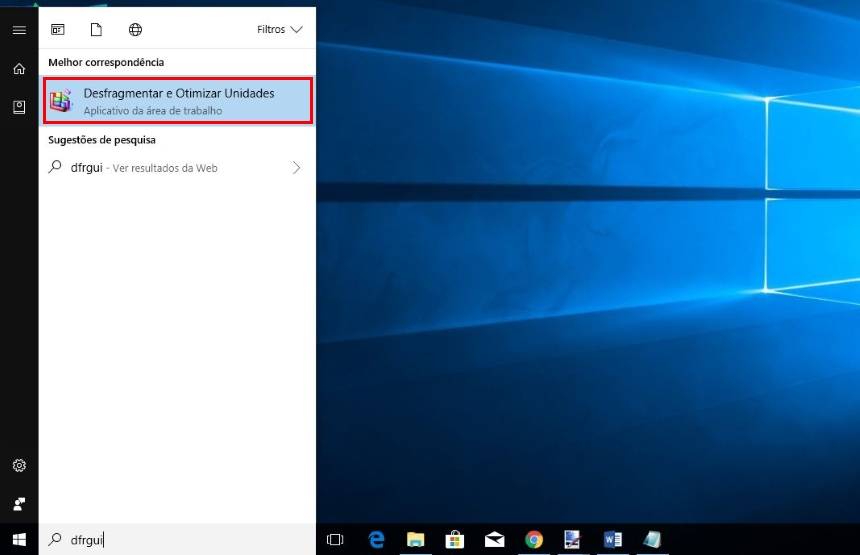Image resolution: width=860 pixels, height=555 pixels.
Task: Open Microsoft Store from the taskbar
Action: (x=454, y=540)
